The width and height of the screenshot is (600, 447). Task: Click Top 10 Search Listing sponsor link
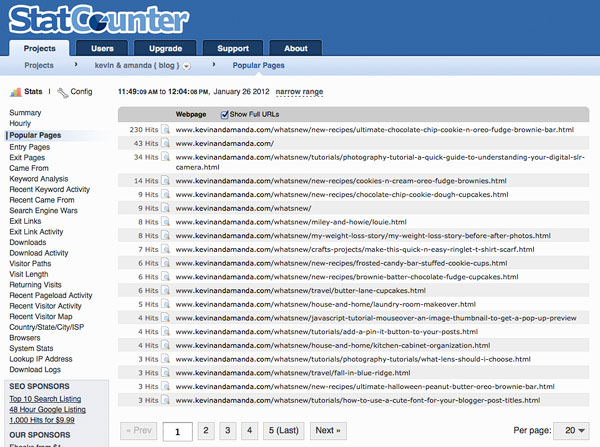pos(45,399)
